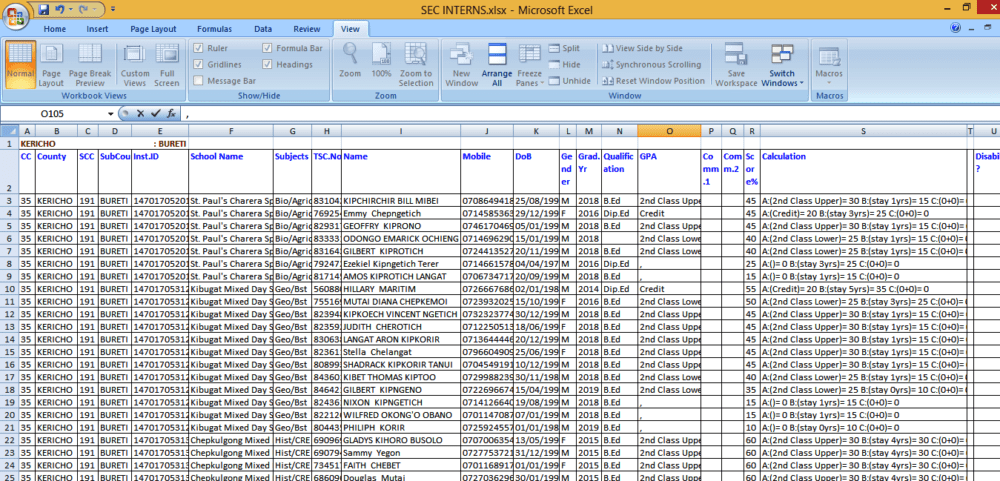Click Save Workspace
Image resolution: width=1000 pixels, height=481 pixels.
pos(735,64)
